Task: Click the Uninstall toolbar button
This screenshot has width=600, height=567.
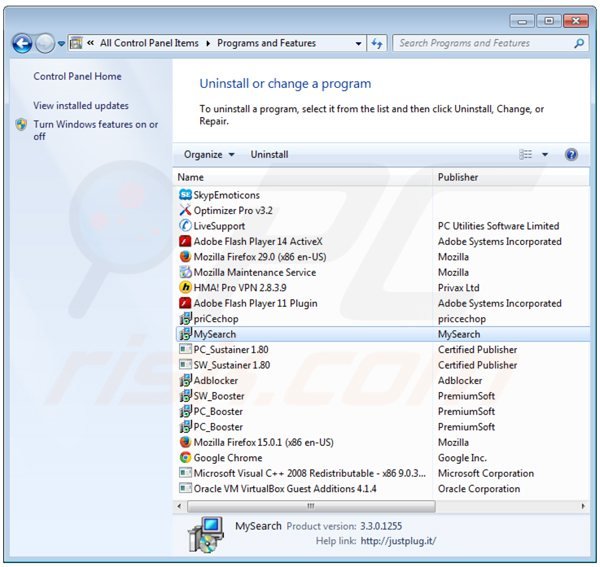Action: [269, 155]
